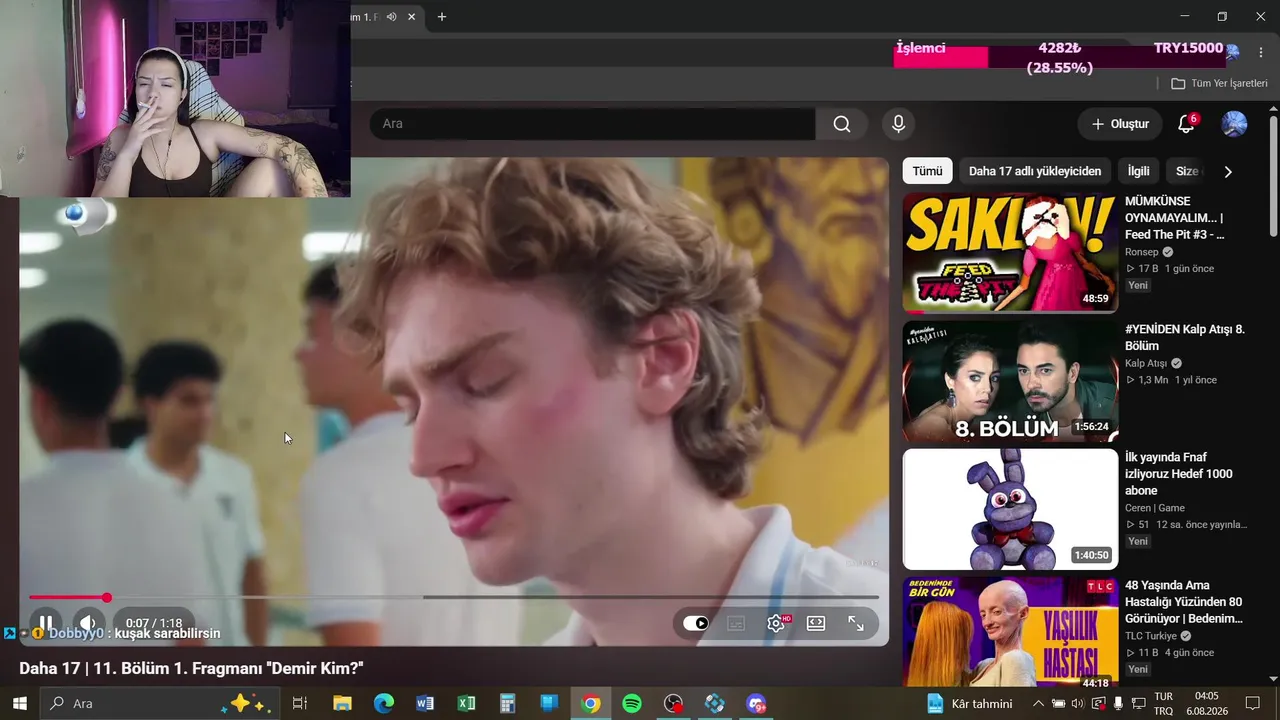
Task: Open the clock showing 04:05
Action: [1207, 703]
